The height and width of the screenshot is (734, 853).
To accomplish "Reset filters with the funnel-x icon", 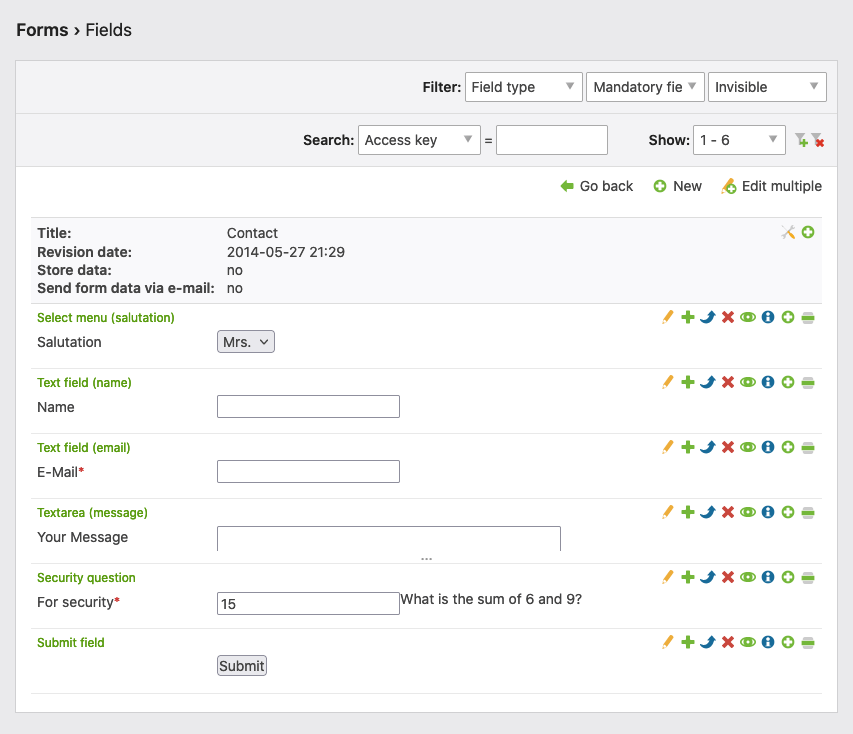I will [818, 140].
